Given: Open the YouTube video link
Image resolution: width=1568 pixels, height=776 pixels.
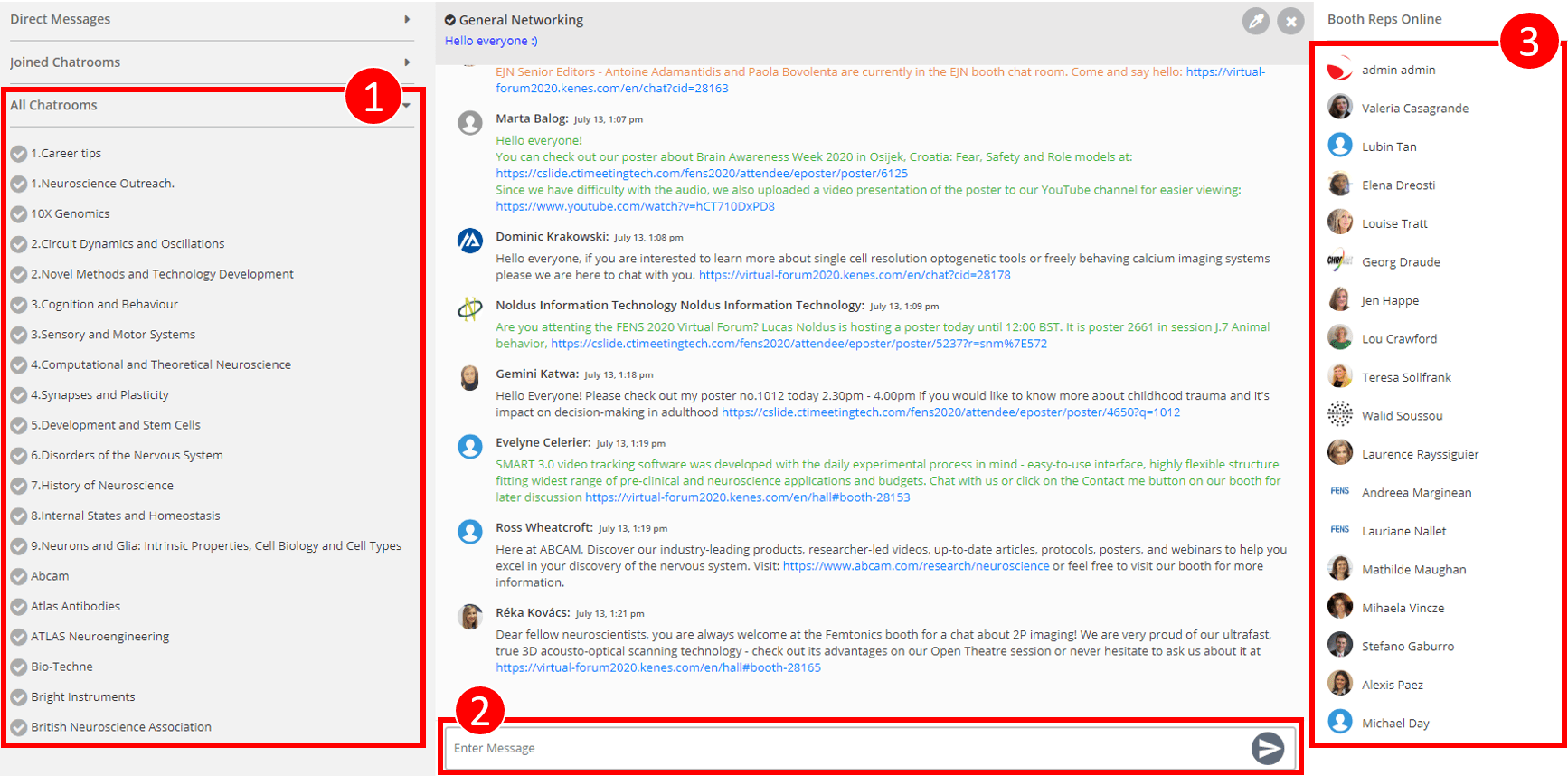Looking at the screenshot, I should coord(635,207).
